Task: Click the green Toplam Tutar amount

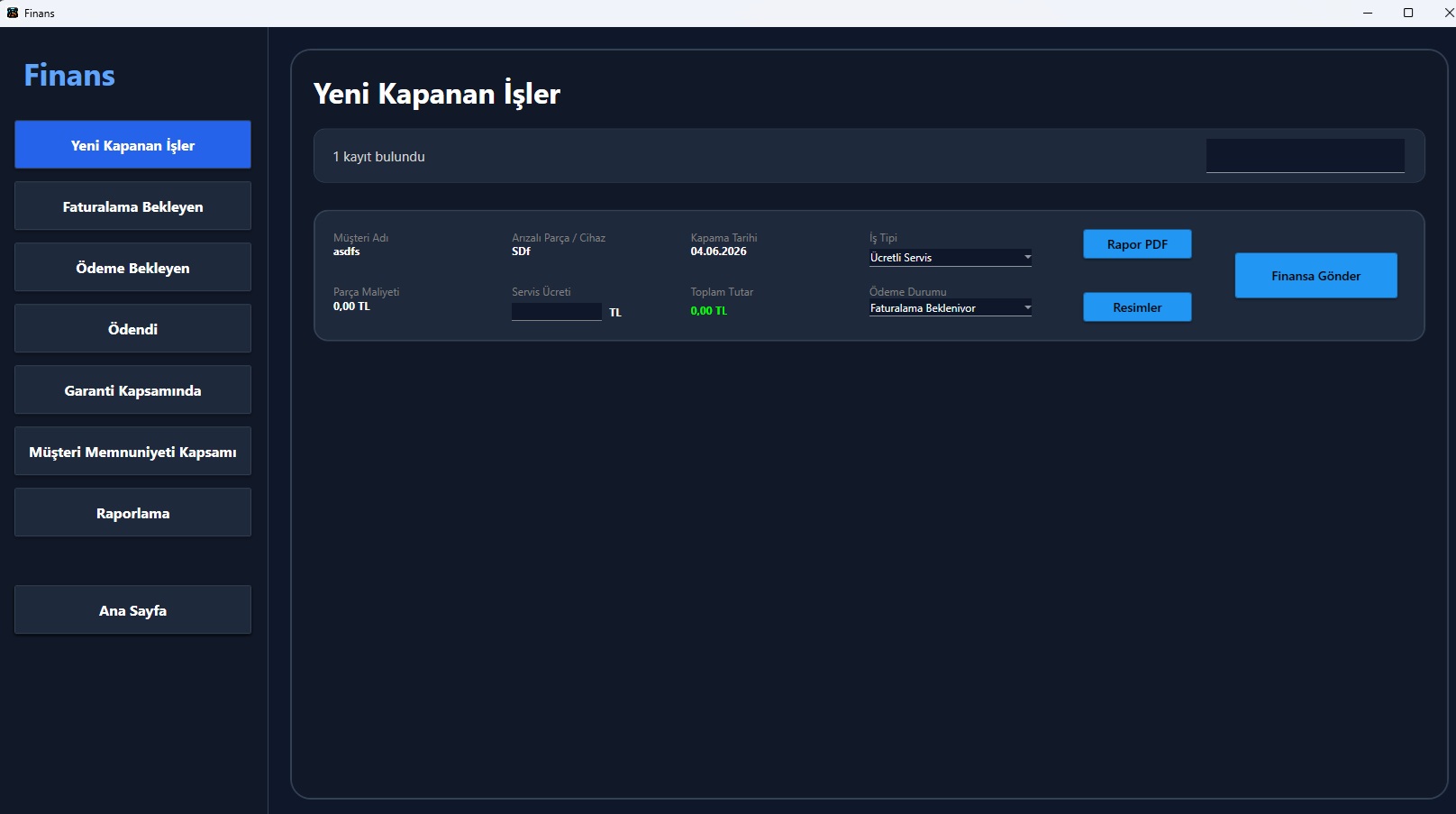Action: 708,311
